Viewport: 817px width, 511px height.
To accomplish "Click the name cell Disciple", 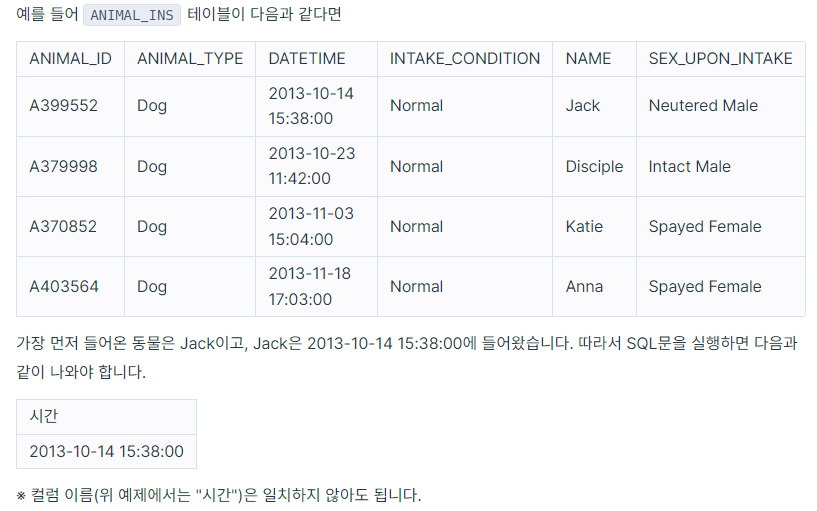I will [x=595, y=167].
